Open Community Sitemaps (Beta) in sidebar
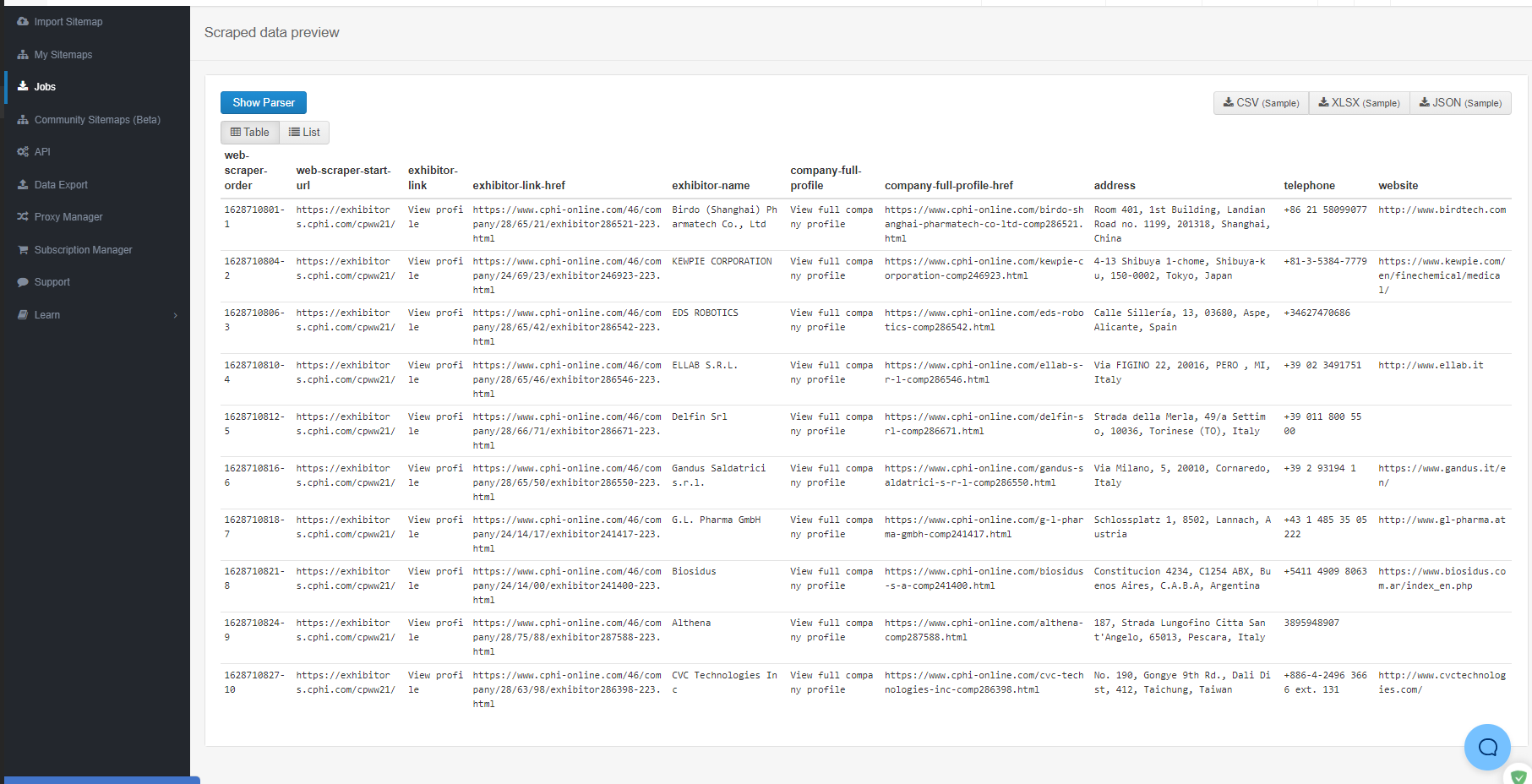1532x784 pixels. click(97, 120)
